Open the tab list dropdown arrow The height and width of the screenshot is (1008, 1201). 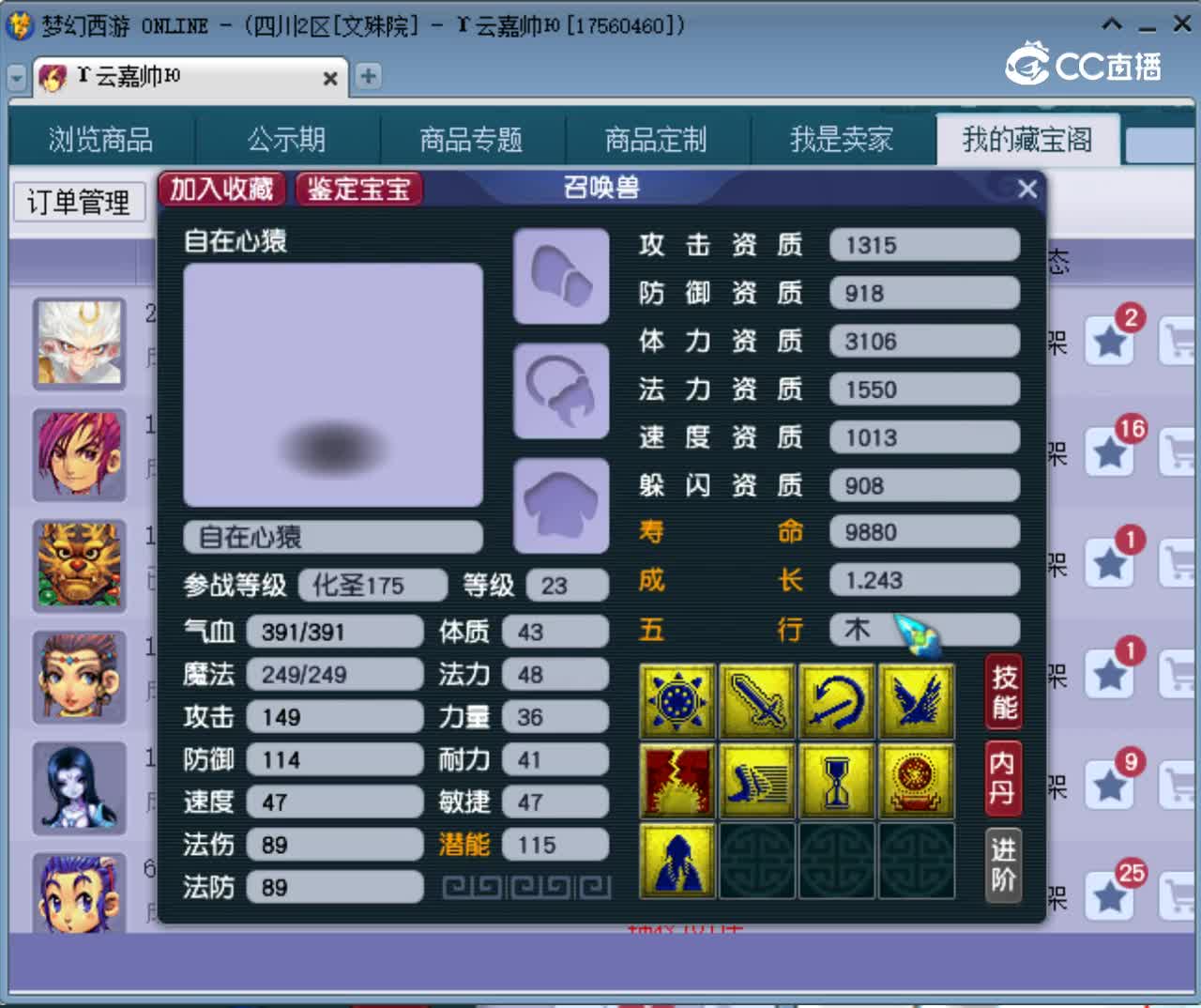point(16,78)
